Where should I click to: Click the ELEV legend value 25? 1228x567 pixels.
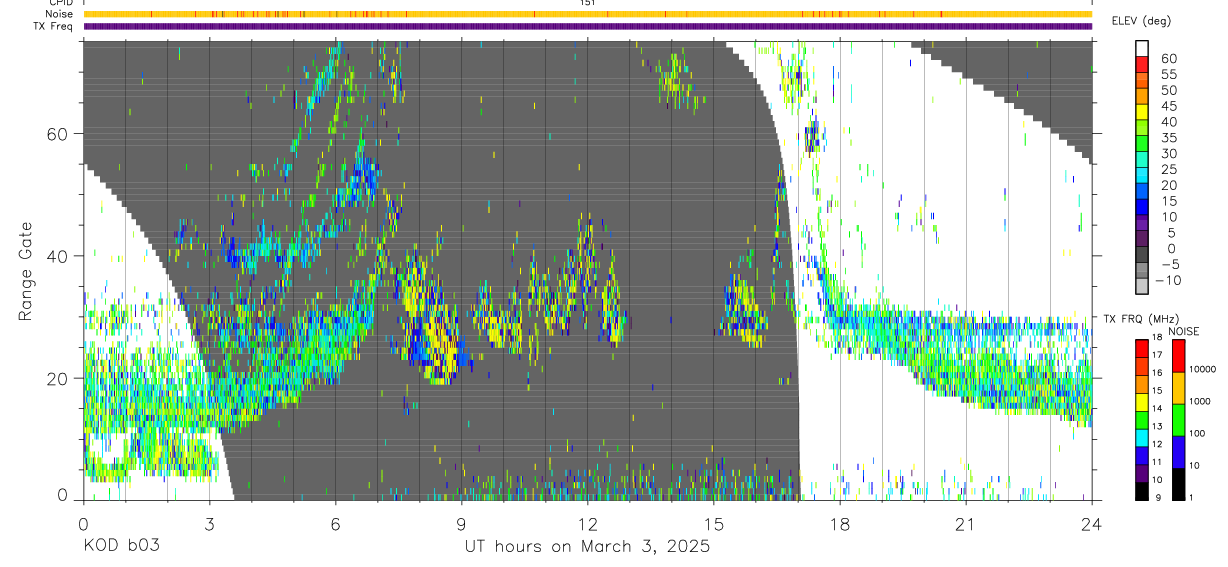1168,169
